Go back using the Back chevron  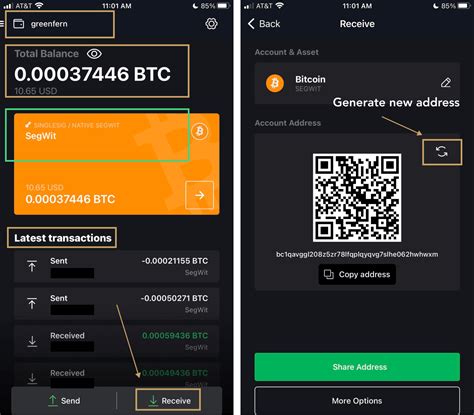(x=264, y=24)
